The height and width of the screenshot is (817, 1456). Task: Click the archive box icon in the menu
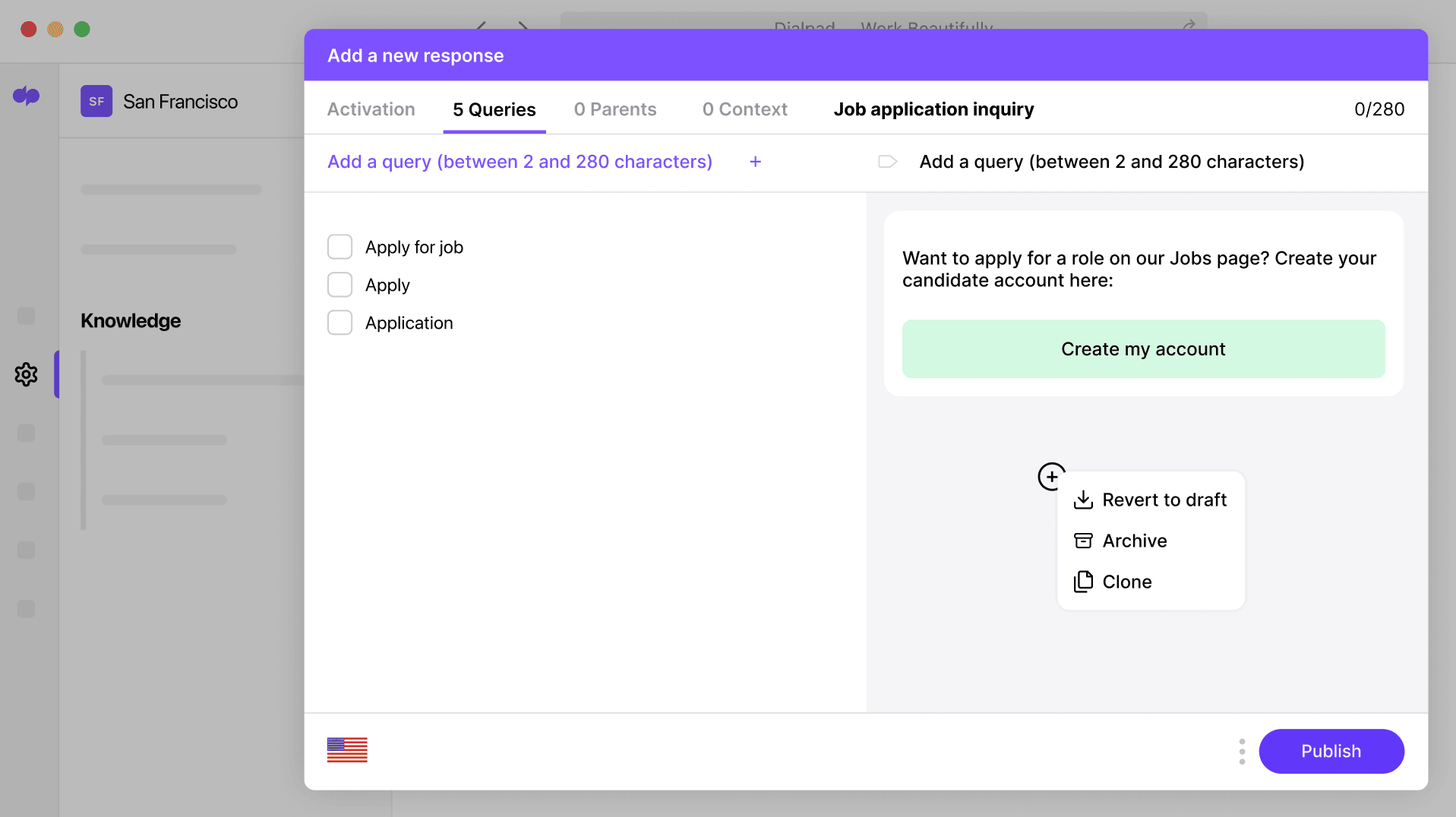pos(1082,541)
